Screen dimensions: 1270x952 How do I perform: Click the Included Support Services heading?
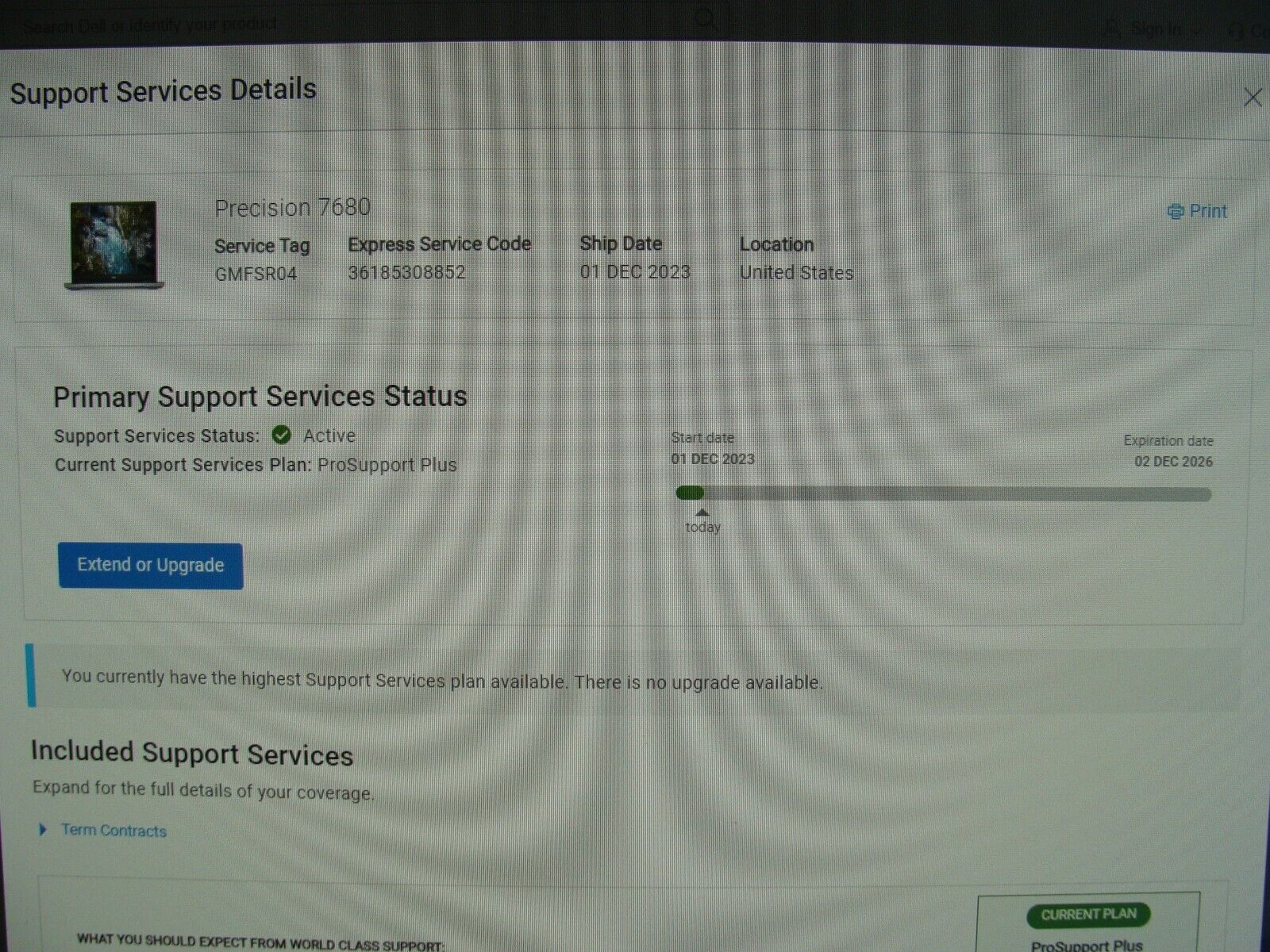[x=192, y=753]
